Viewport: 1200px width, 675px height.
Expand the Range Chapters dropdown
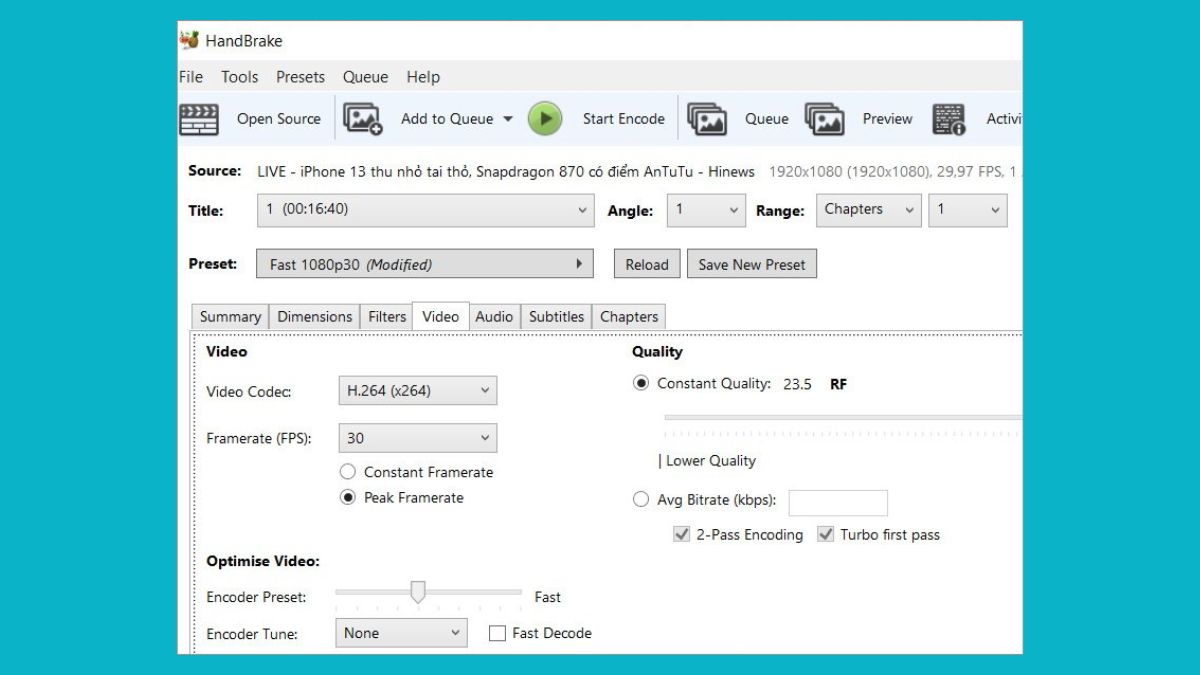click(868, 210)
